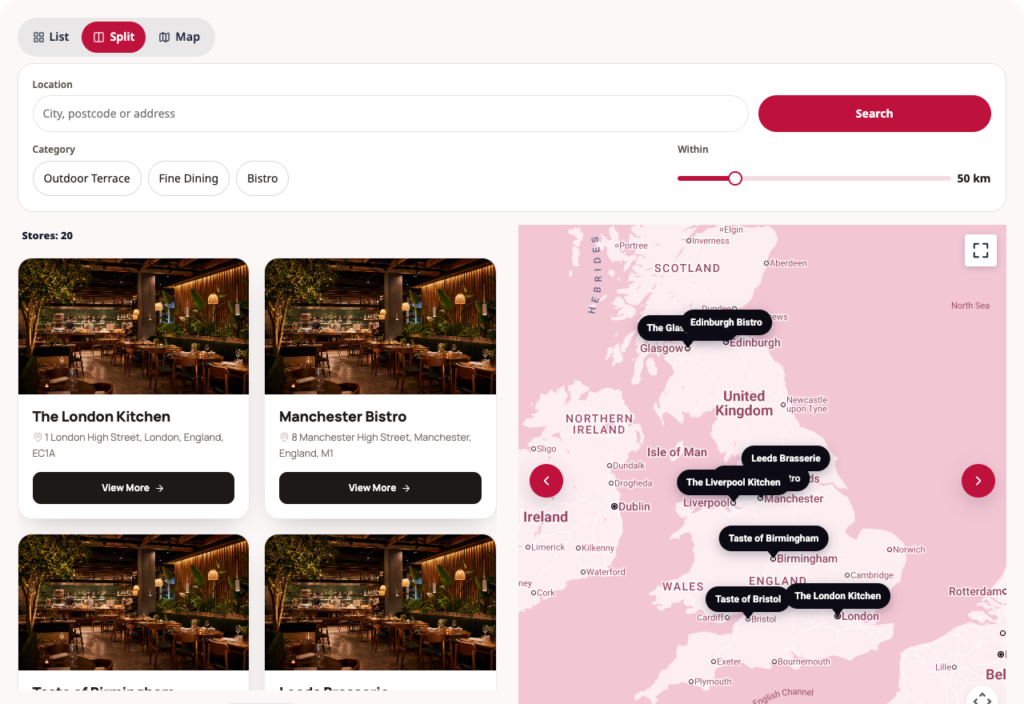Click The London Kitchen map marker
1024x704 pixels.
pyautogui.click(x=837, y=596)
